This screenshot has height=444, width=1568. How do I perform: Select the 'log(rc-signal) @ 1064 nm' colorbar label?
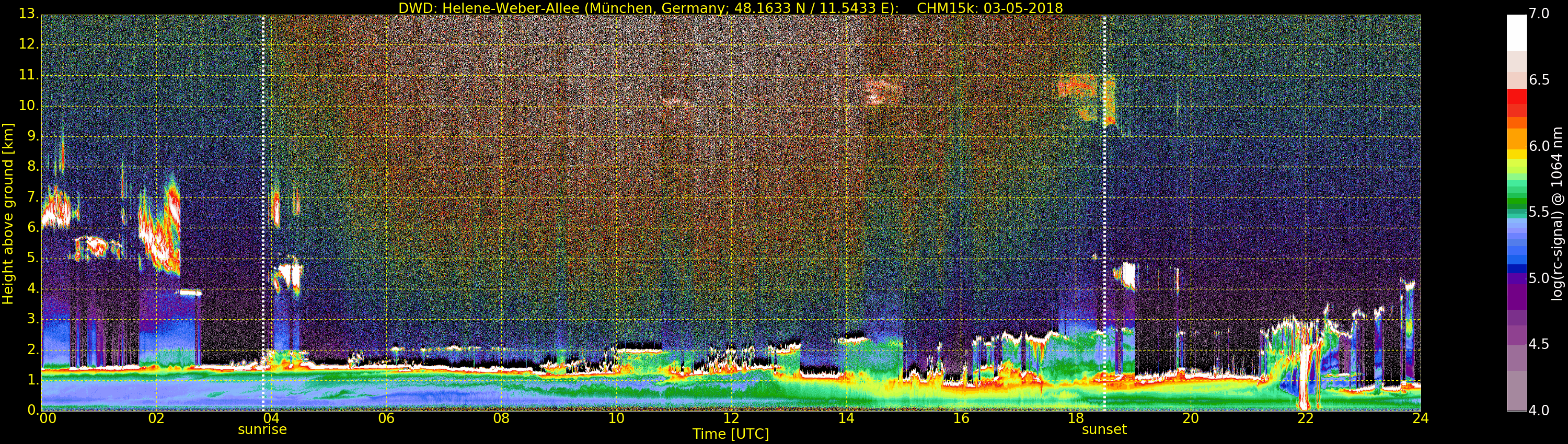click(x=1557, y=214)
